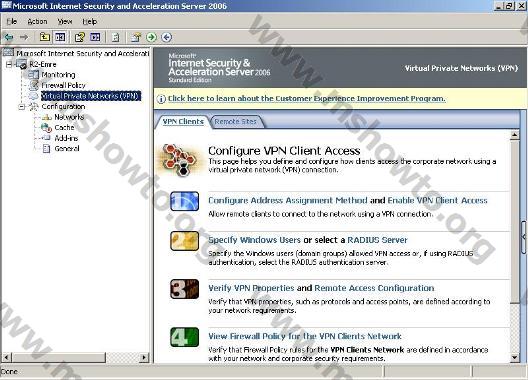Open the Help menu

90,22
